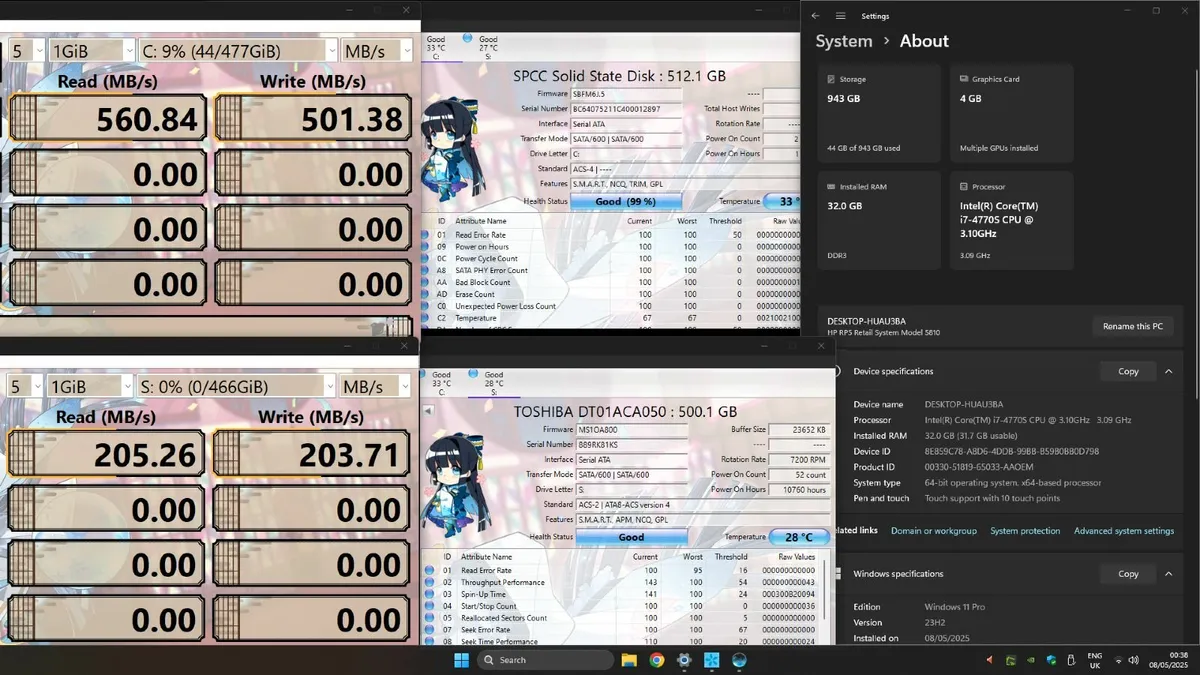Open the MB/s unit dropdown in the C: benchmark
This screenshot has height=675, width=1200.
[377, 51]
